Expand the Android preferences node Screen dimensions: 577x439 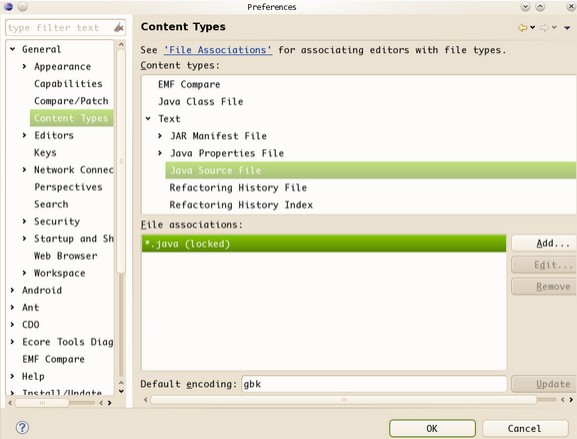[x=13, y=290]
